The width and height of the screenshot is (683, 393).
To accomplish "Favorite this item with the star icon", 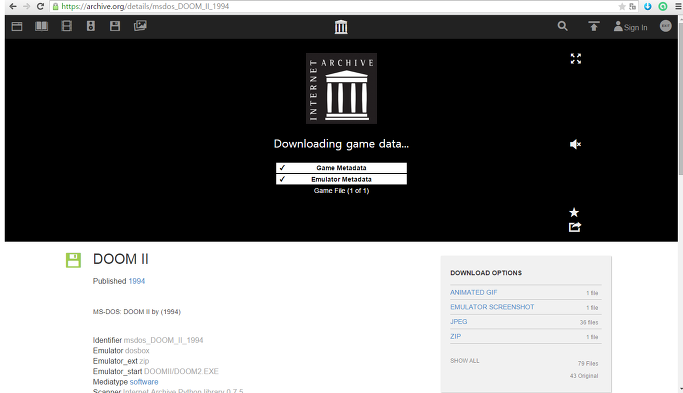I will 574,212.
